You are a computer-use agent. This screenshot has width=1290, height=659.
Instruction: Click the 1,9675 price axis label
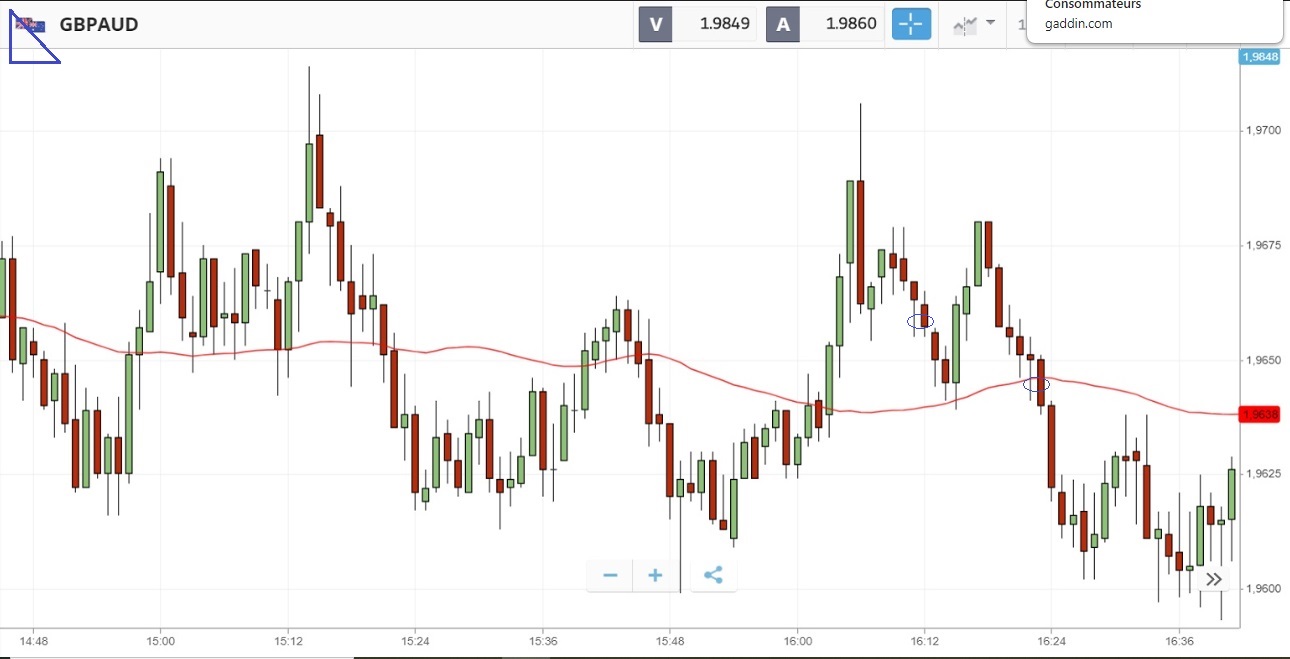point(1262,245)
